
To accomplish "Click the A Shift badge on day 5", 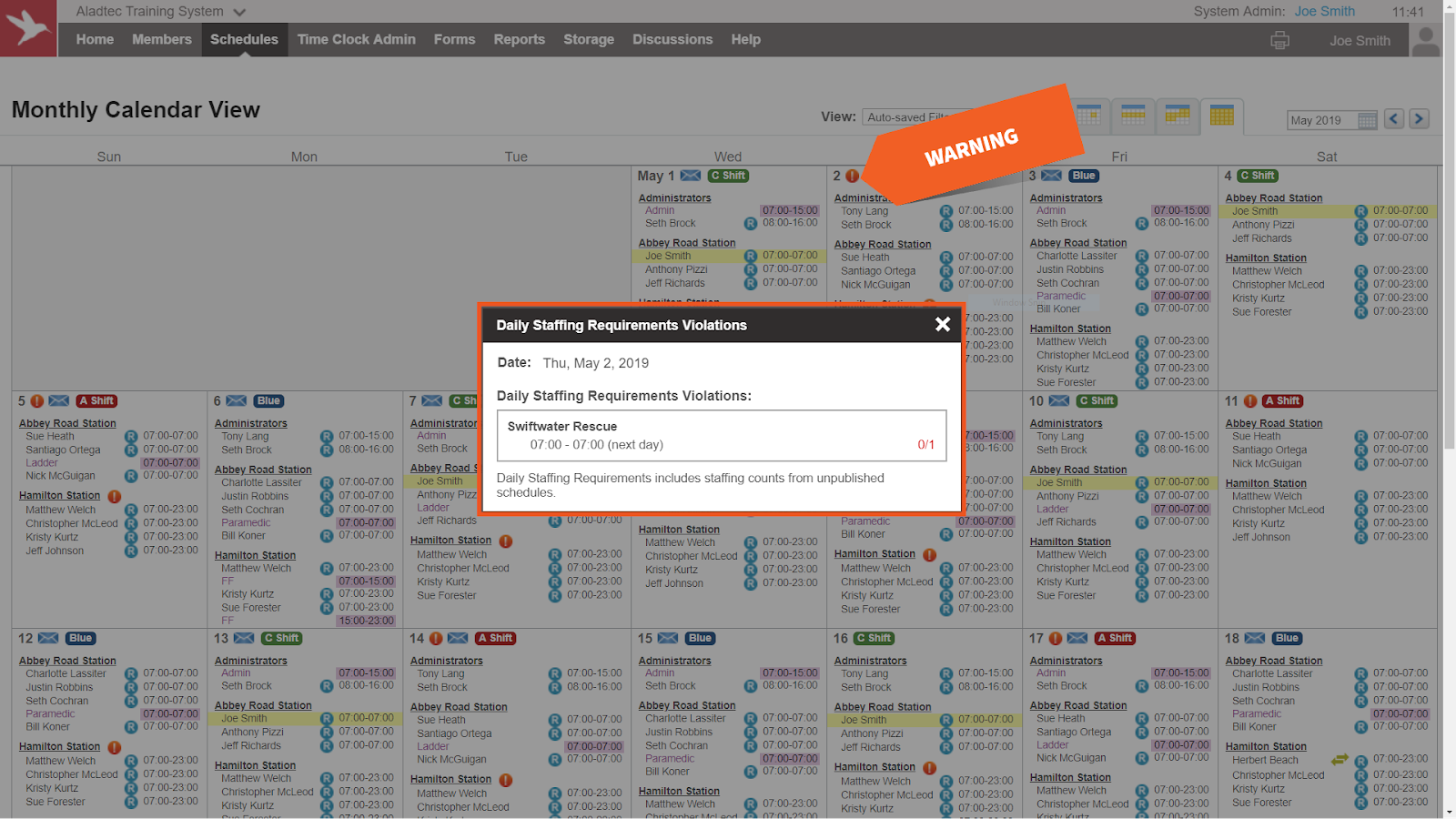I will click(x=96, y=401).
